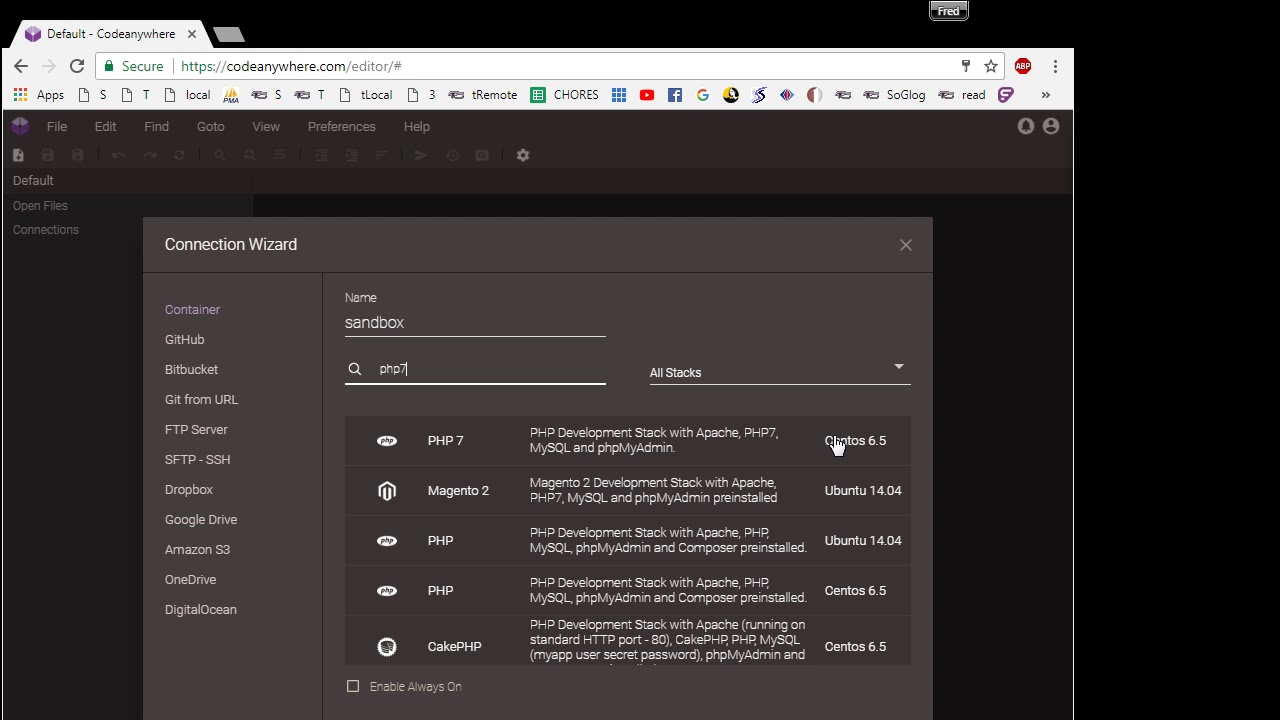Image resolution: width=1280 pixels, height=720 pixels.
Task: Click the search magnifier icon in wizard
Action: click(354, 369)
